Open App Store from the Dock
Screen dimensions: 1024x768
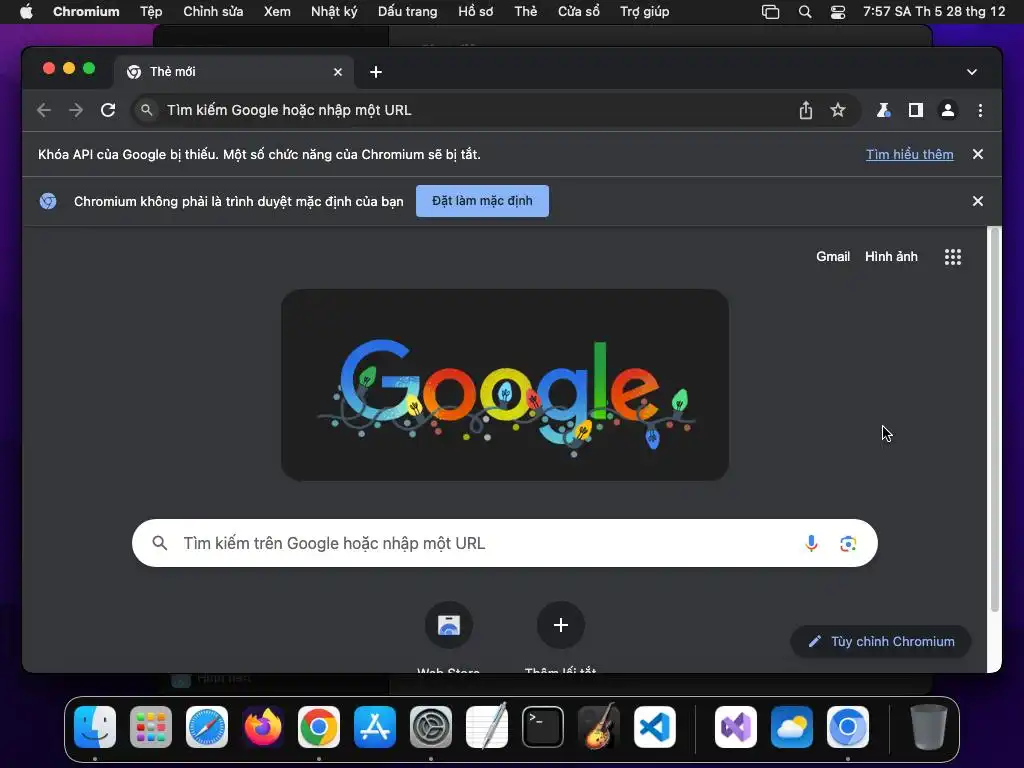point(375,727)
